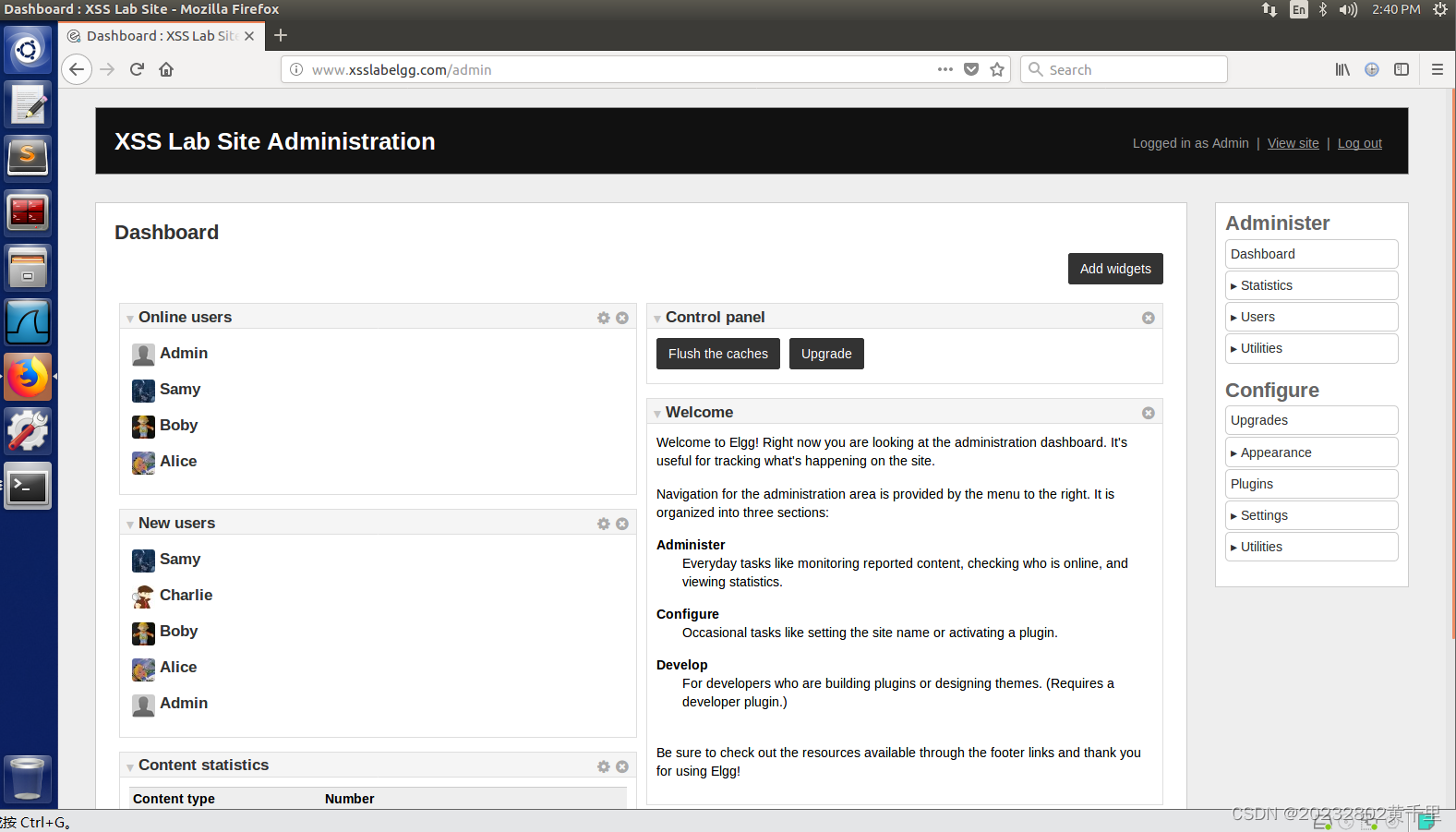The height and width of the screenshot is (832, 1456).
Task: Open Boby's profile in Online users
Action: coord(178,426)
